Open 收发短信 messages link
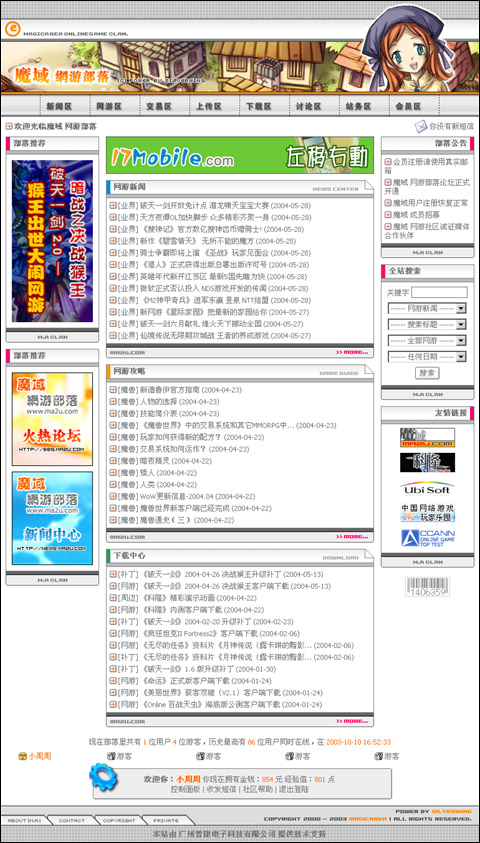This screenshot has width=480, height=843. tap(221, 789)
